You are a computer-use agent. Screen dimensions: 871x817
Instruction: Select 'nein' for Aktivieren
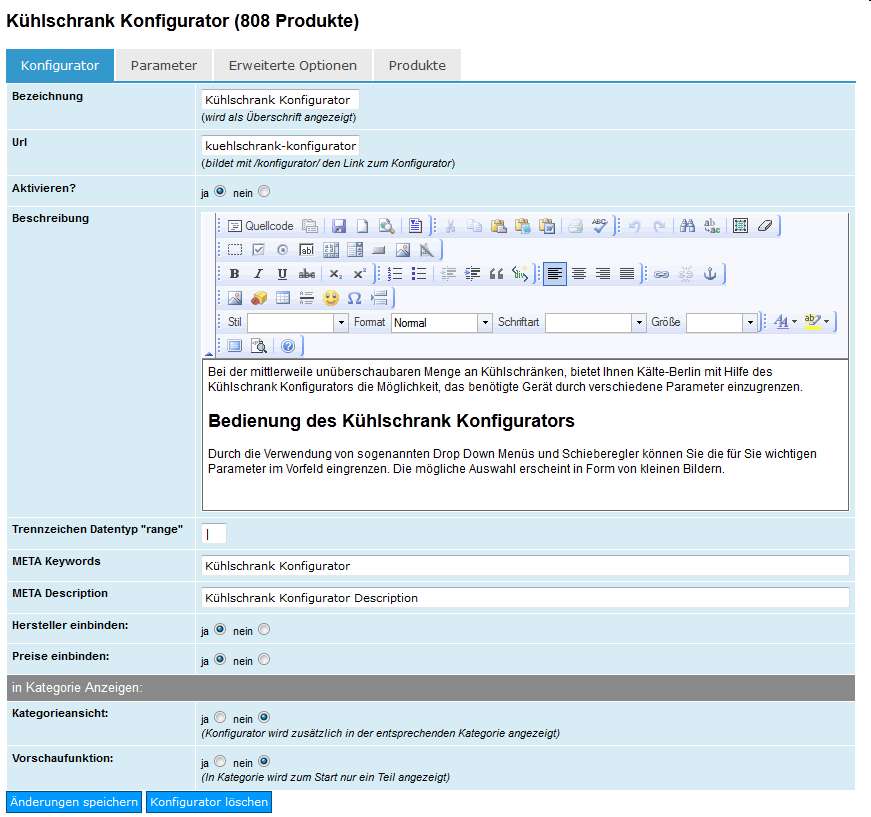[264, 192]
